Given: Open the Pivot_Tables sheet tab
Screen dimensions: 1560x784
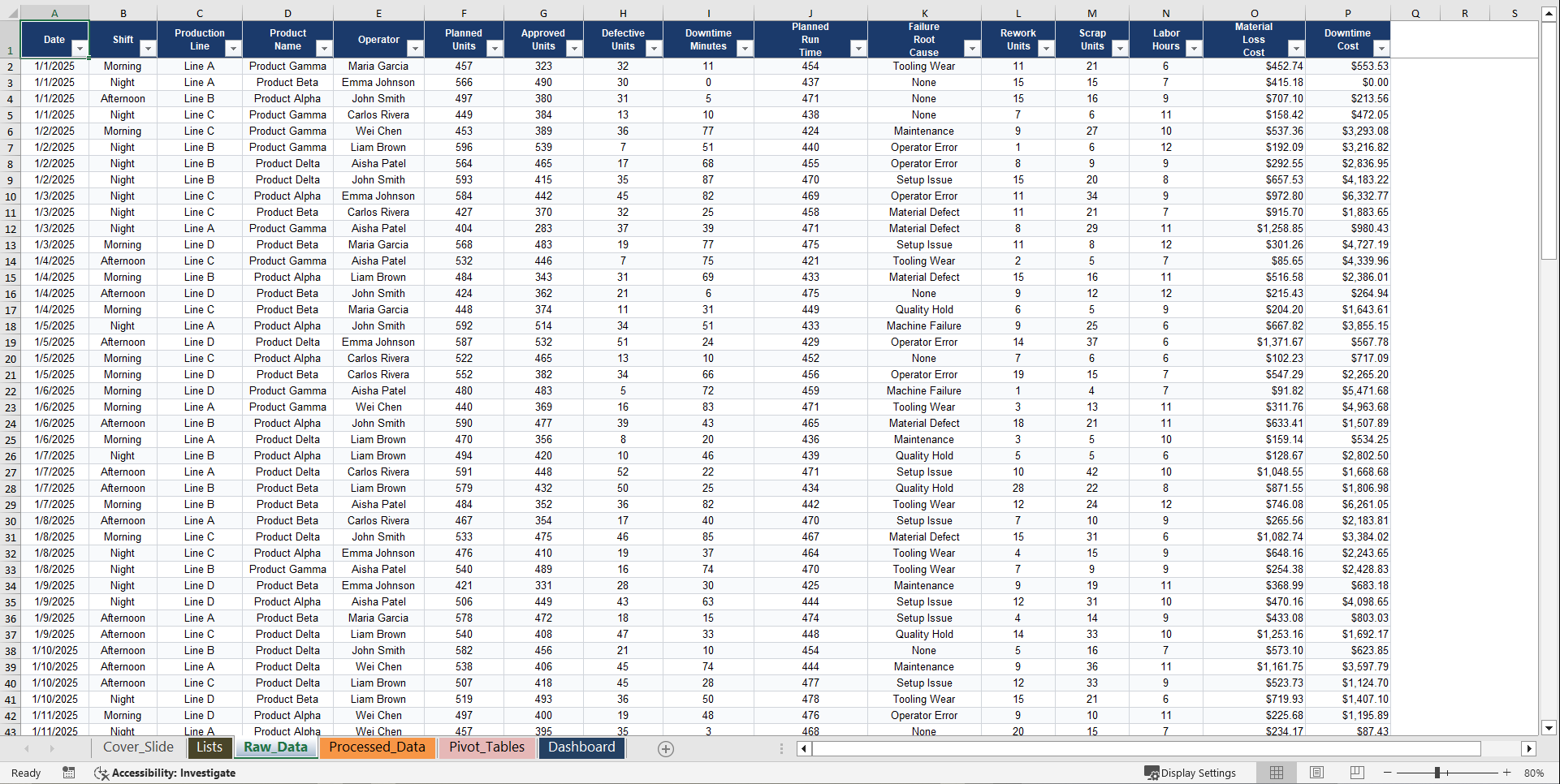Looking at the screenshot, I should click(x=486, y=747).
